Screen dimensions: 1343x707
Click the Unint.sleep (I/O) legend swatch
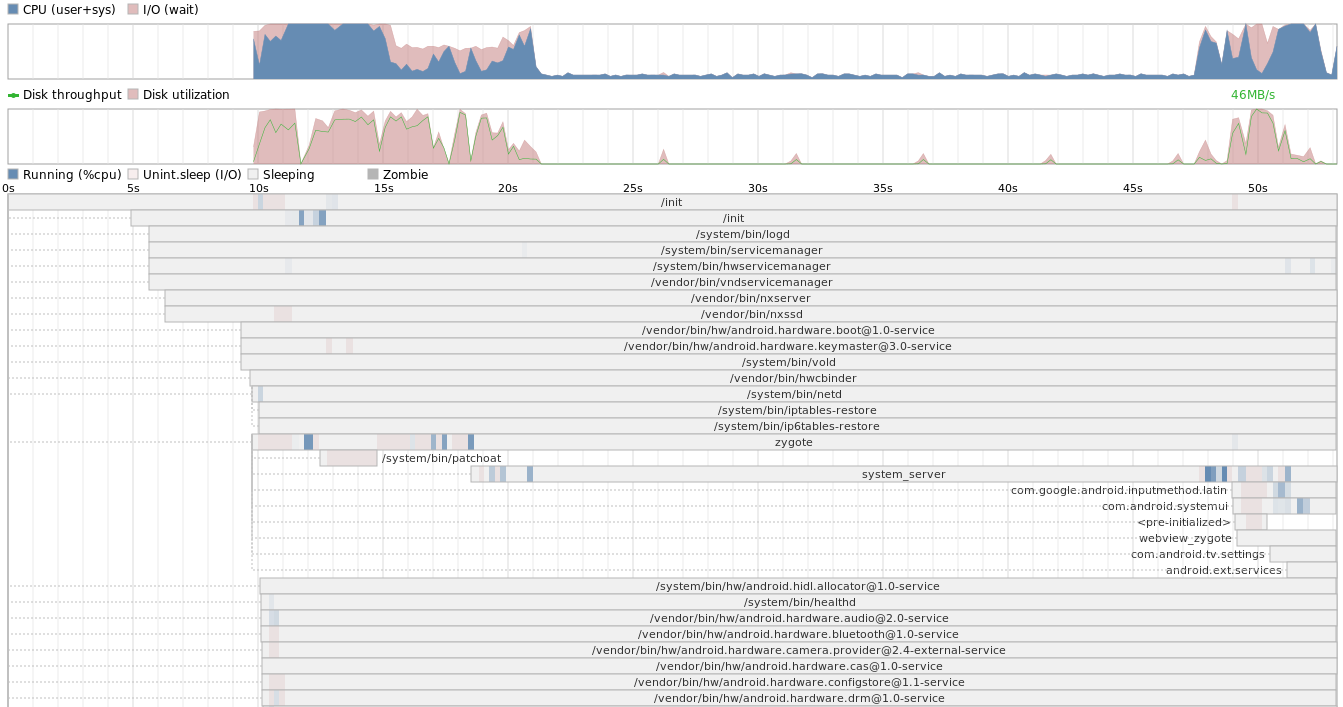coord(131,174)
